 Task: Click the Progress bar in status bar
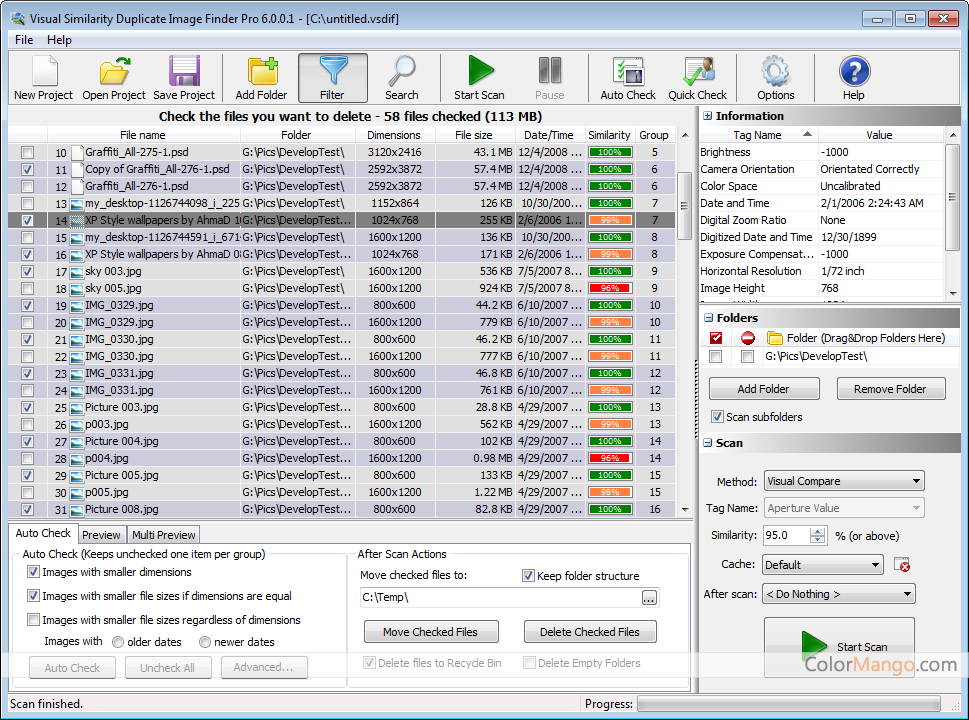point(789,704)
